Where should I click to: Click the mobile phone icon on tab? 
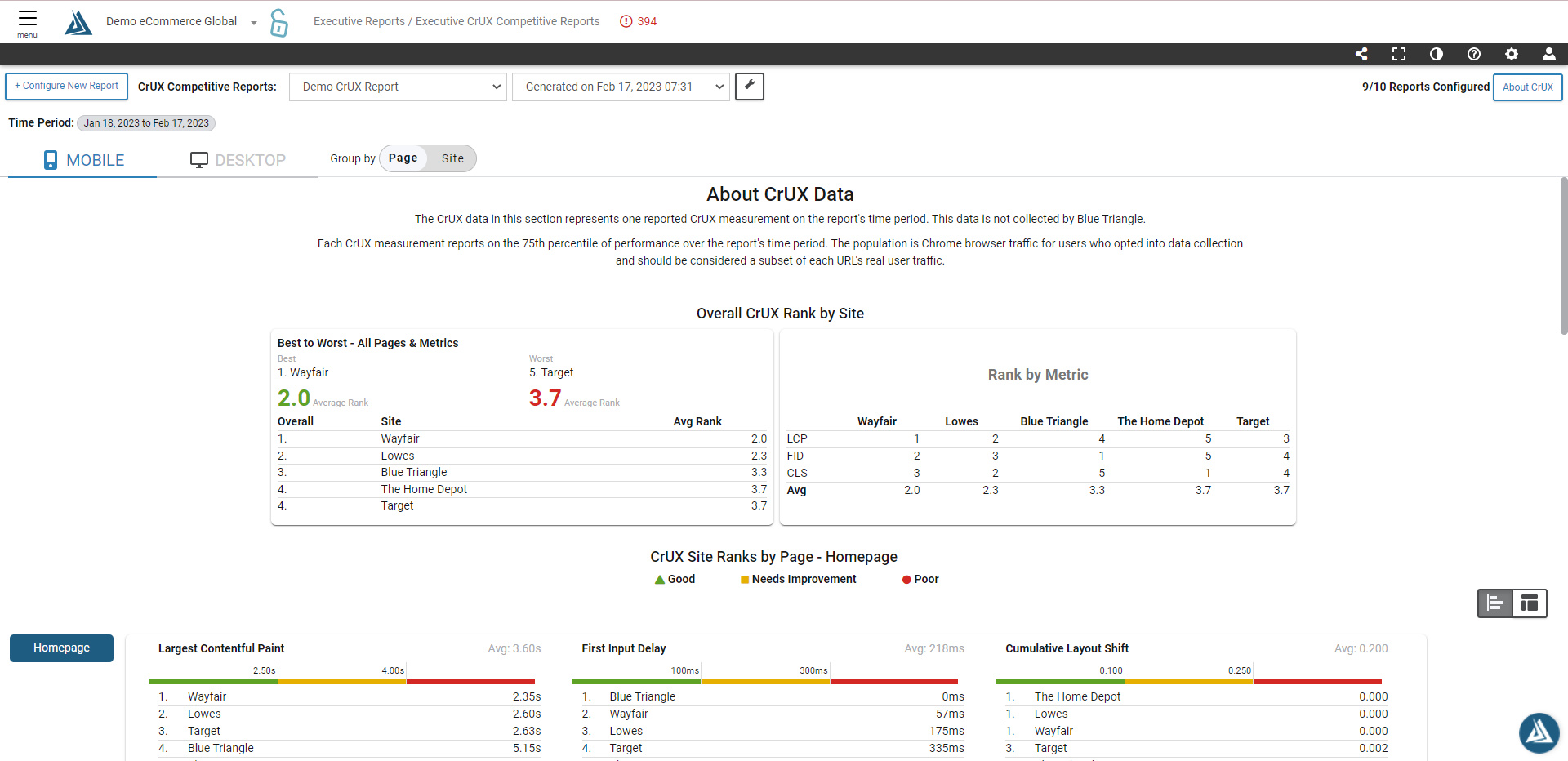click(x=51, y=160)
